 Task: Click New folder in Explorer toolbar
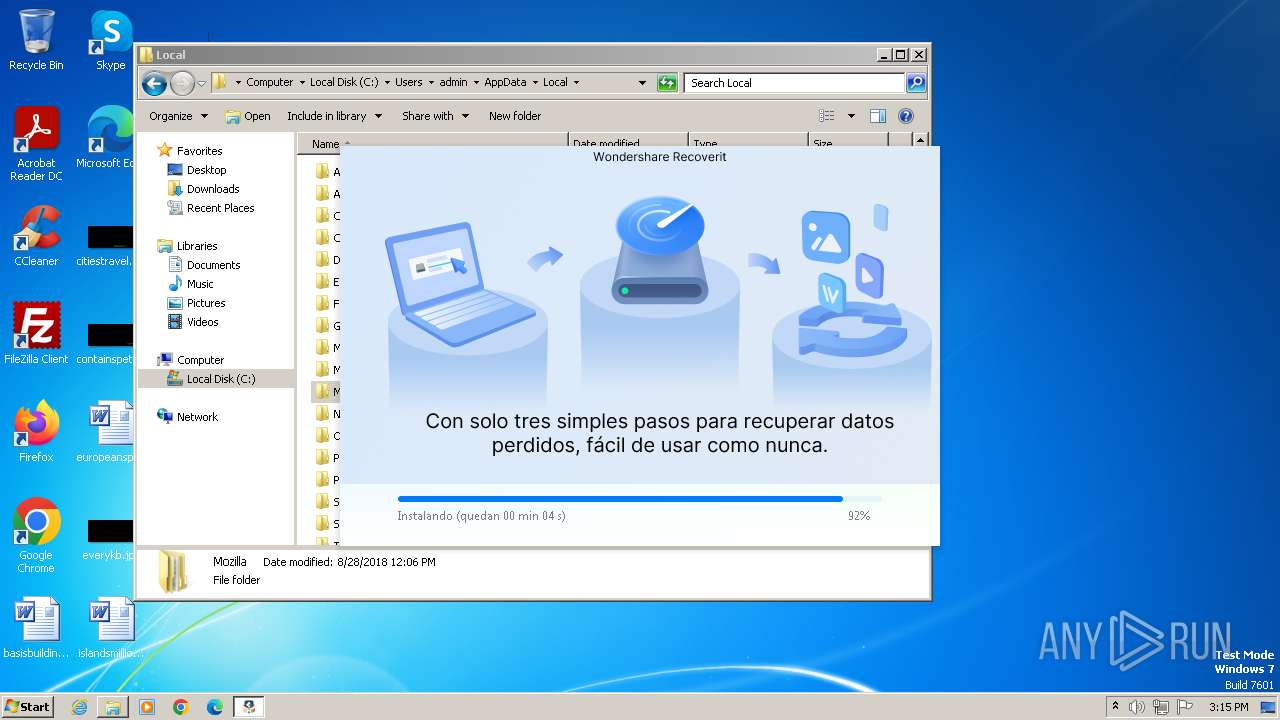(x=515, y=116)
